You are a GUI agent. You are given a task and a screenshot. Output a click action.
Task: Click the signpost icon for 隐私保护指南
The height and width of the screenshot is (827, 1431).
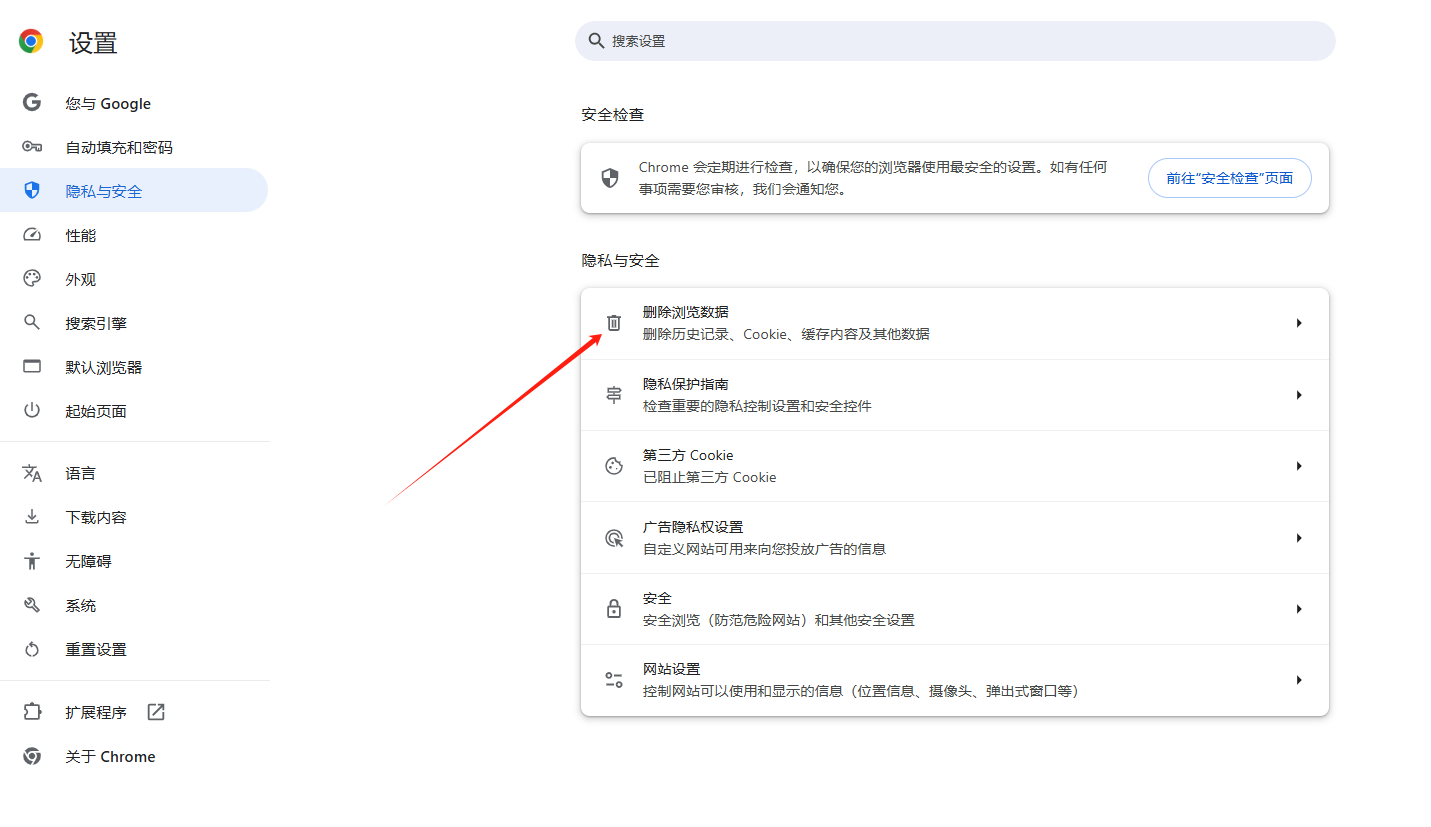coord(614,395)
